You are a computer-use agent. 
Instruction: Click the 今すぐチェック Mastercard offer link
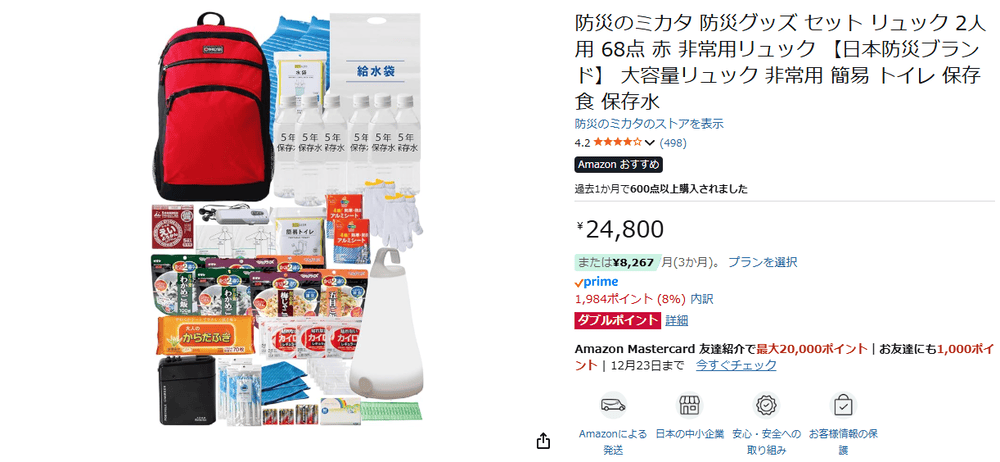[x=736, y=365]
